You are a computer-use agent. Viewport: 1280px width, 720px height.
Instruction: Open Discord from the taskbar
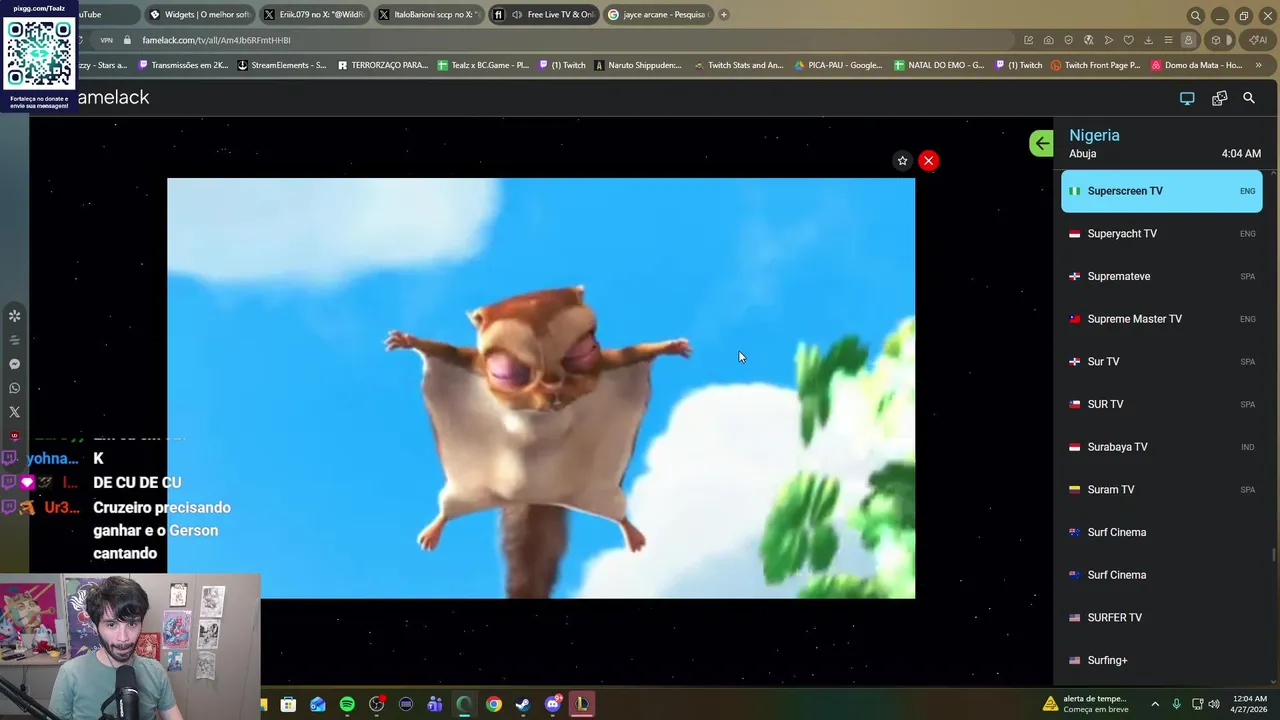pos(553,704)
